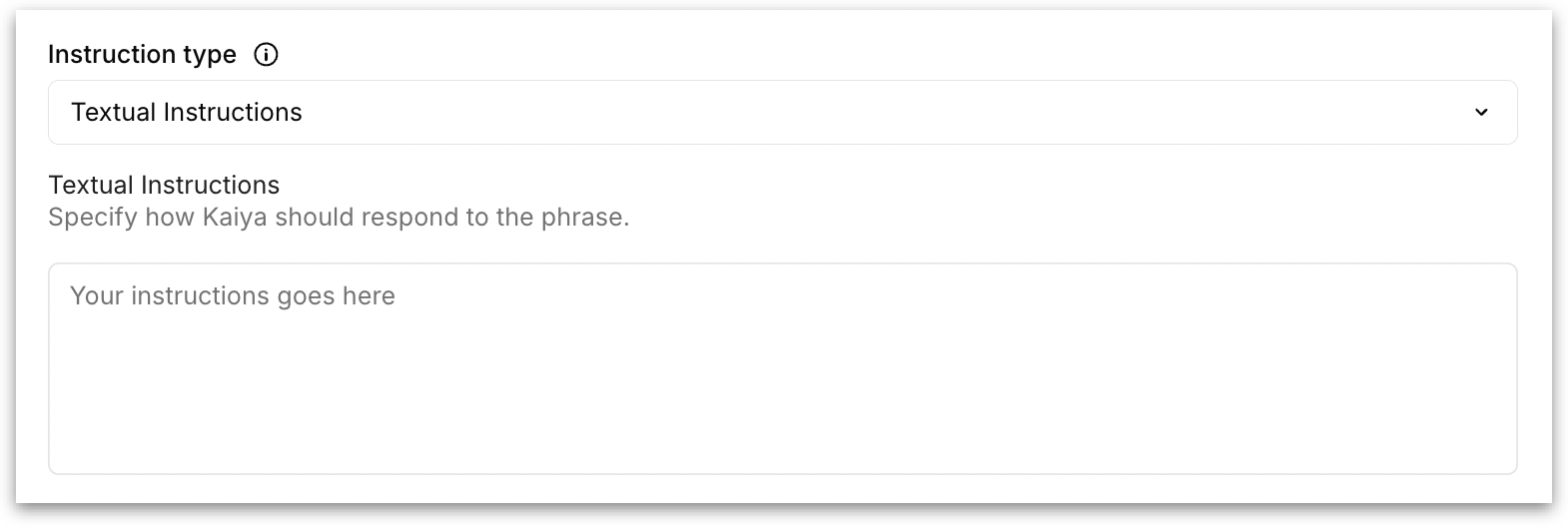Click the 'Your instructions goes here' placeholder

tap(233, 295)
